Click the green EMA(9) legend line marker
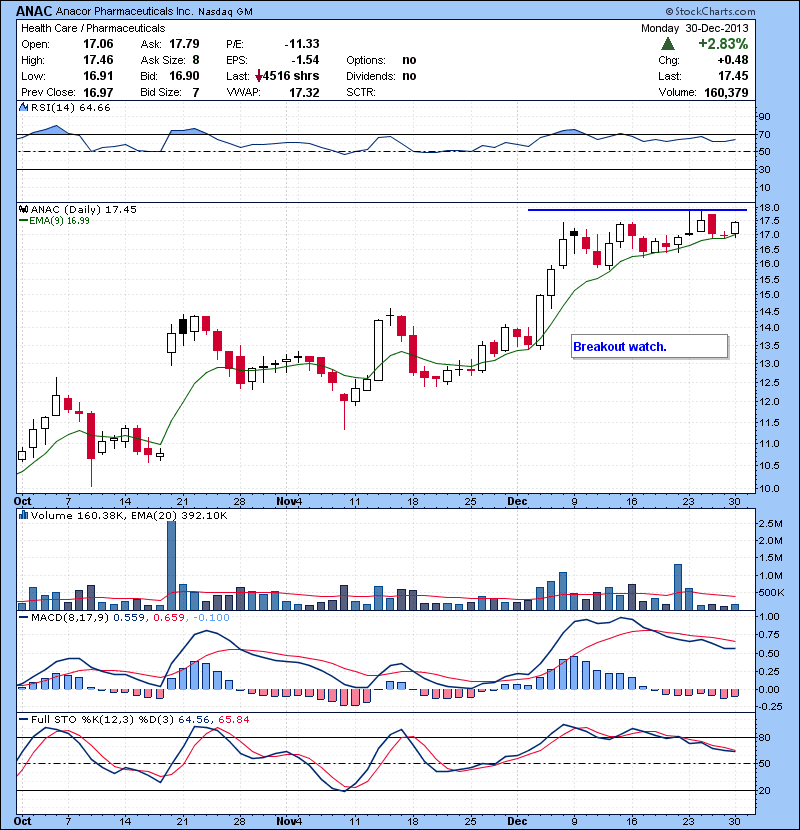The image size is (800, 830). [23, 221]
